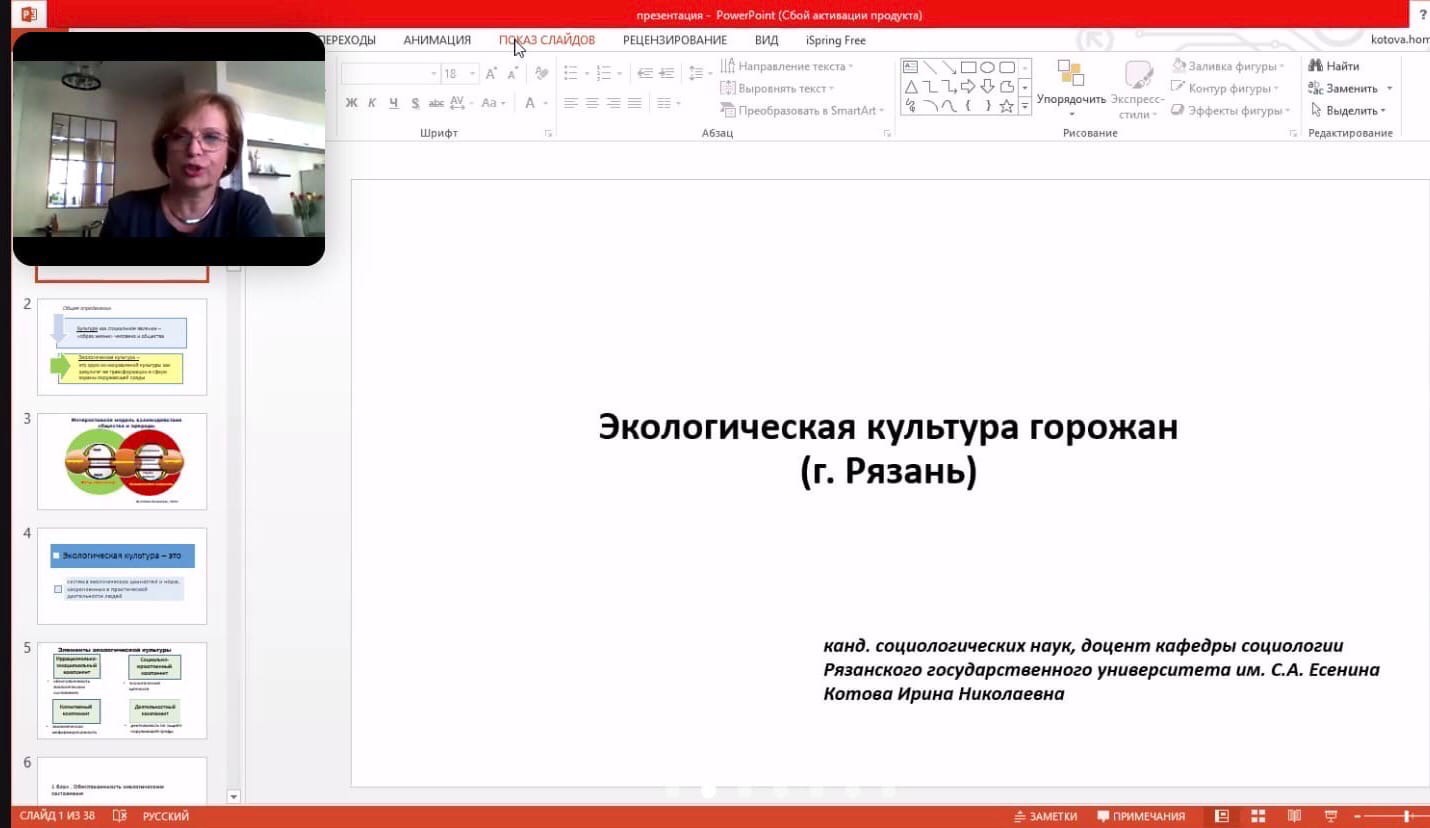Open iSpring Free tab
Viewport: 1430px width, 828px height.
point(836,40)
